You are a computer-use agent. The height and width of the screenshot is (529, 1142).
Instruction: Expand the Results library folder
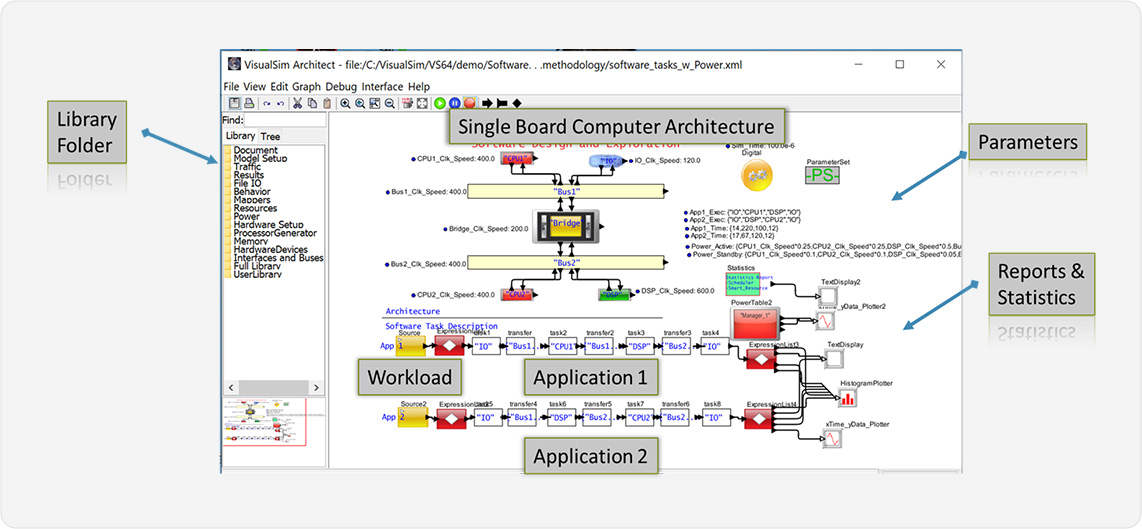[244, 175]
